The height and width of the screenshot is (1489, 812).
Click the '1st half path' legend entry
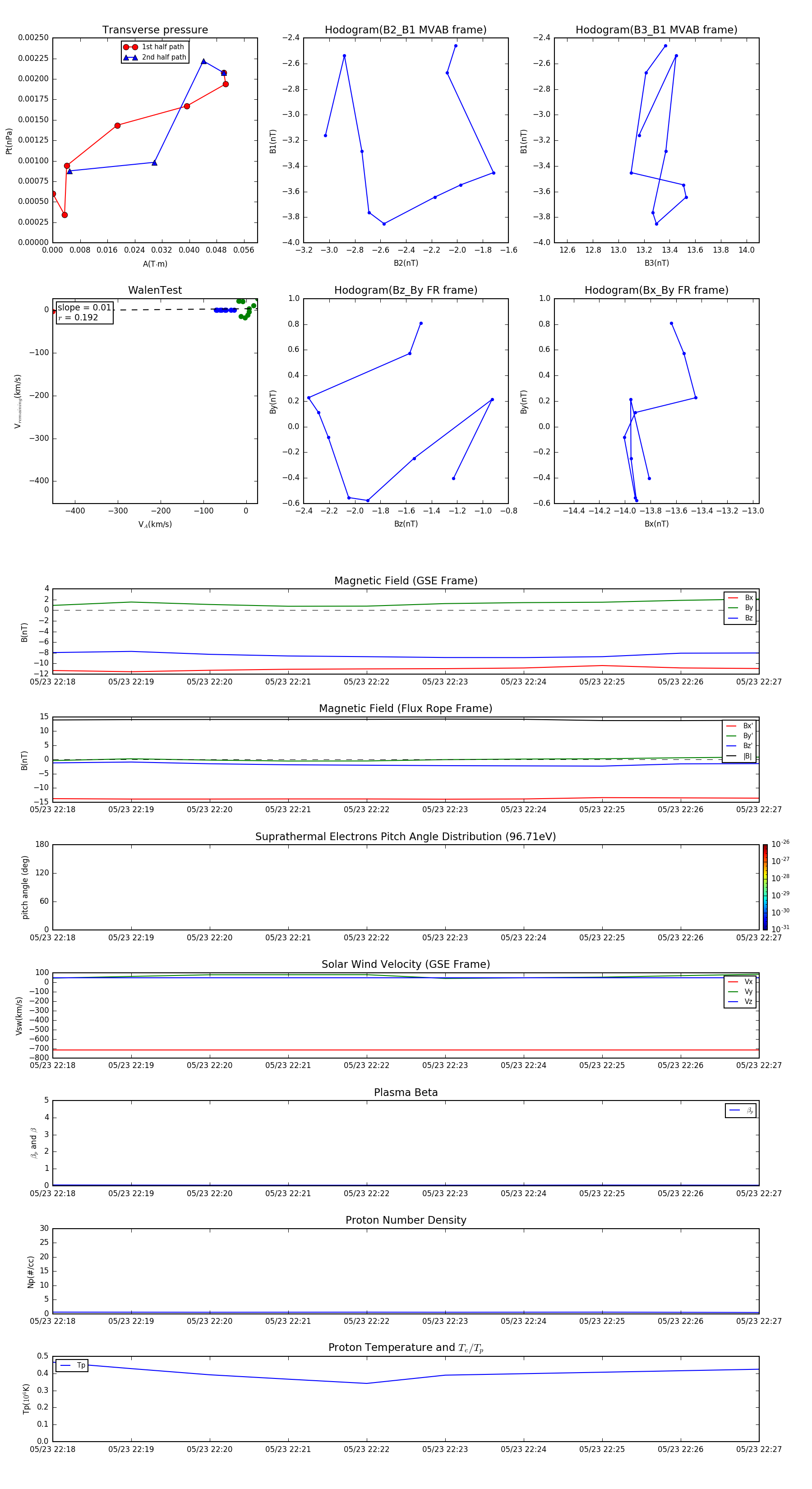[154, 47]
